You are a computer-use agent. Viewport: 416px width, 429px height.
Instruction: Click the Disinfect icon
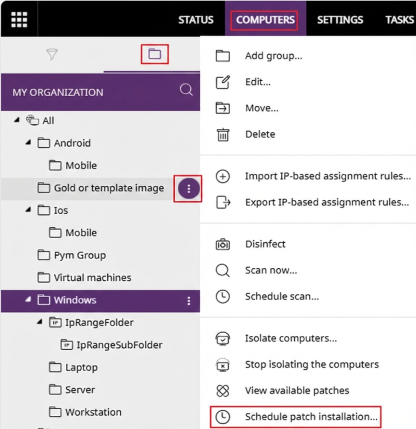pos(223,244)
